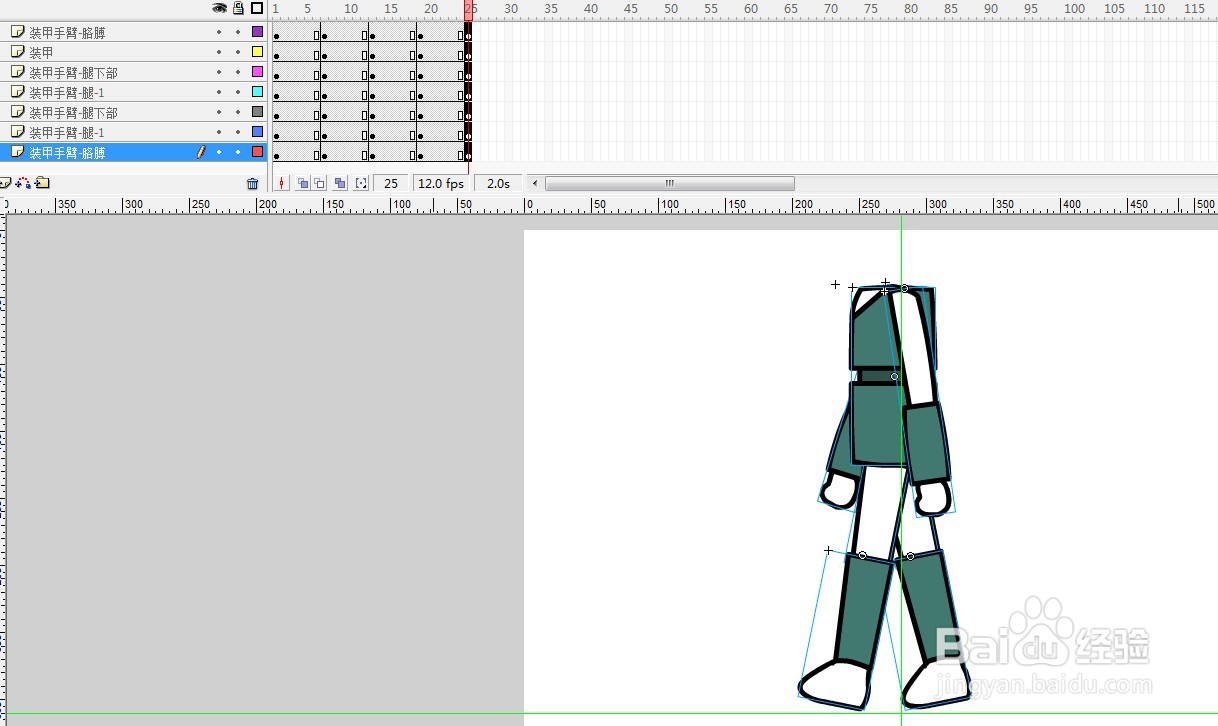The image size is (1218, 726).
Task: Hide the magenta-swatch 装甲手臂-腿下部 layer
Action: click(x=219, y=72)
